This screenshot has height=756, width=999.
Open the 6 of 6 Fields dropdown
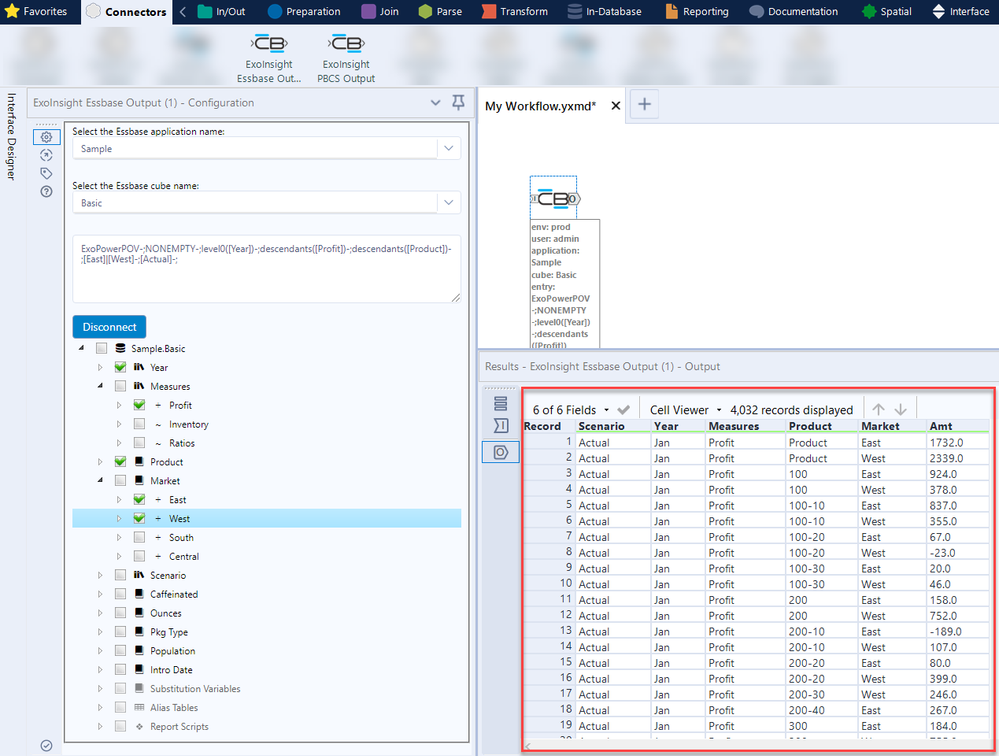coord(571,410)
